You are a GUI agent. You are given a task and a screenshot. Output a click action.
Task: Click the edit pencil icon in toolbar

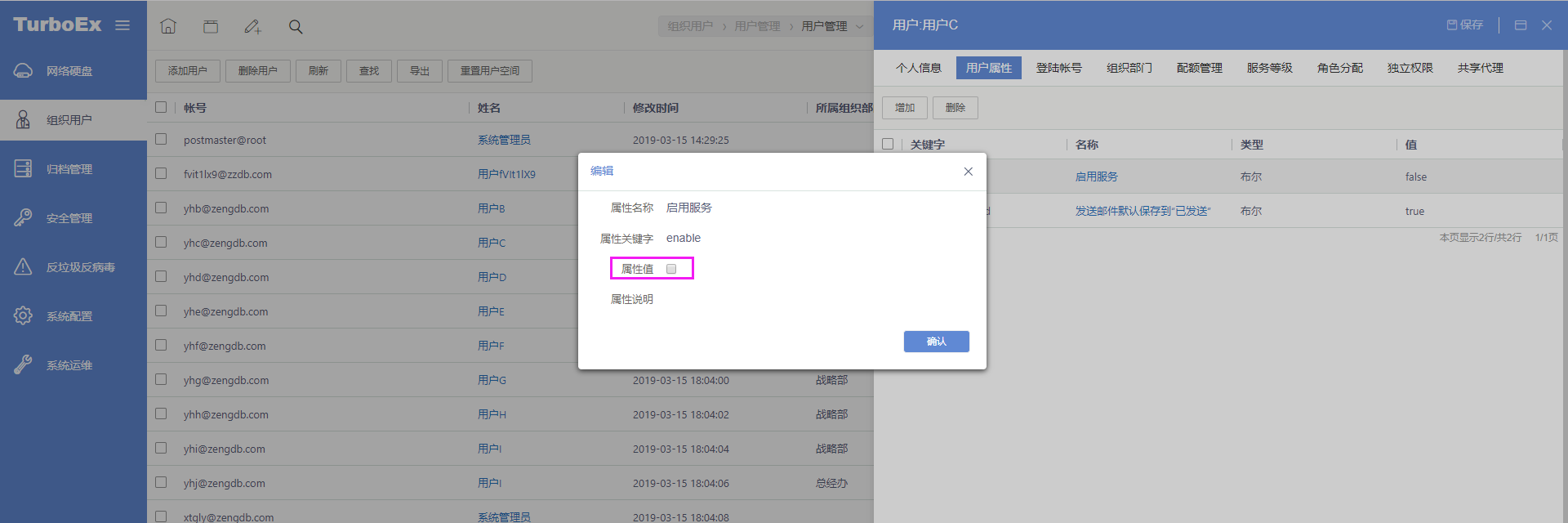point(252,27)
